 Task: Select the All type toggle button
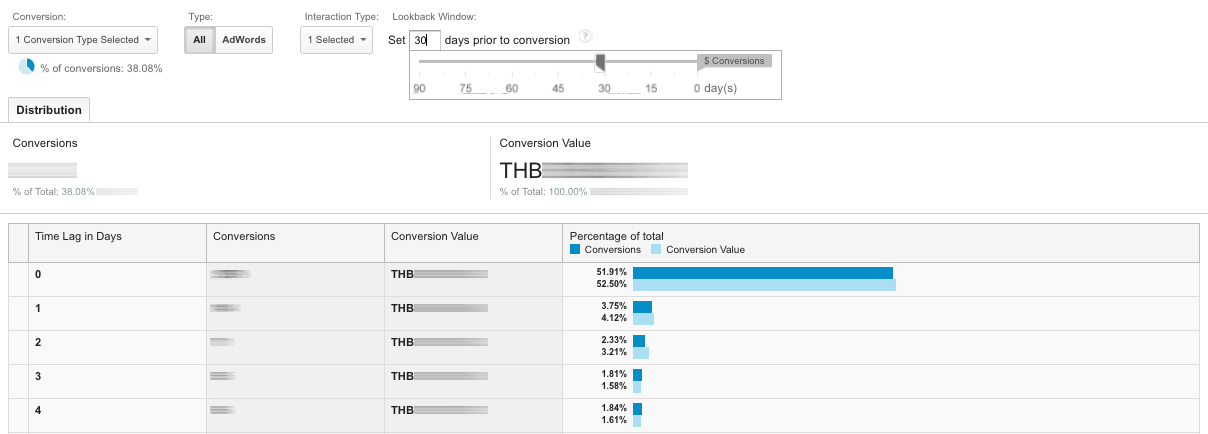(200, 40)
